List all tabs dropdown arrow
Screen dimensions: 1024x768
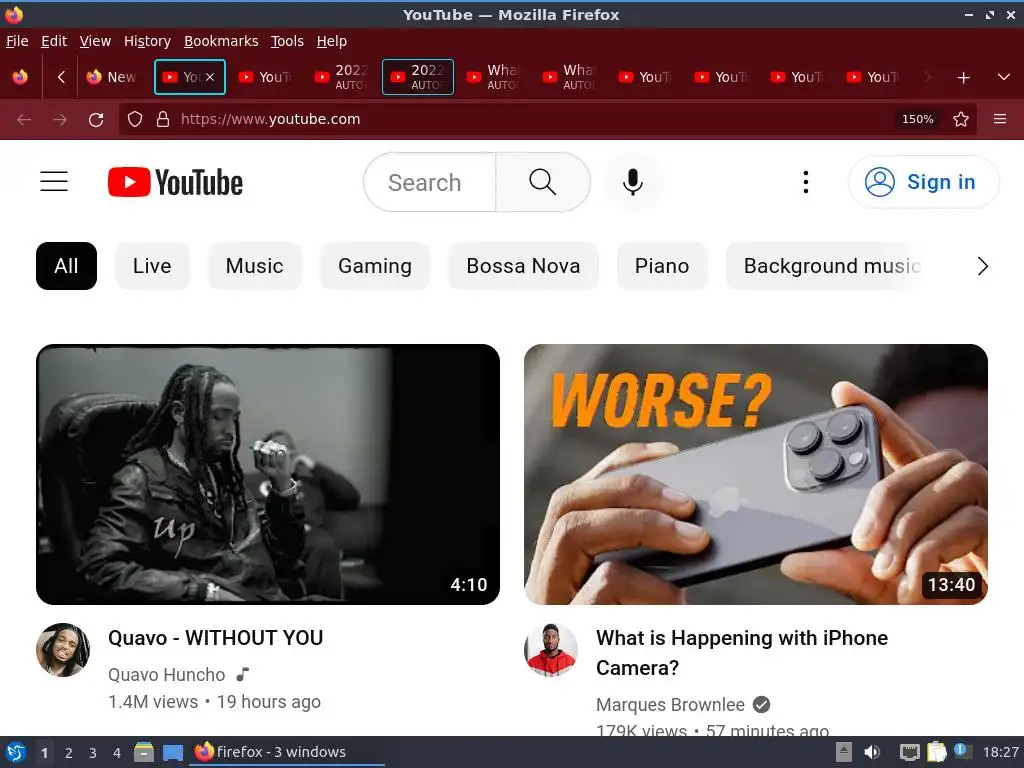tap(1004, 77)
